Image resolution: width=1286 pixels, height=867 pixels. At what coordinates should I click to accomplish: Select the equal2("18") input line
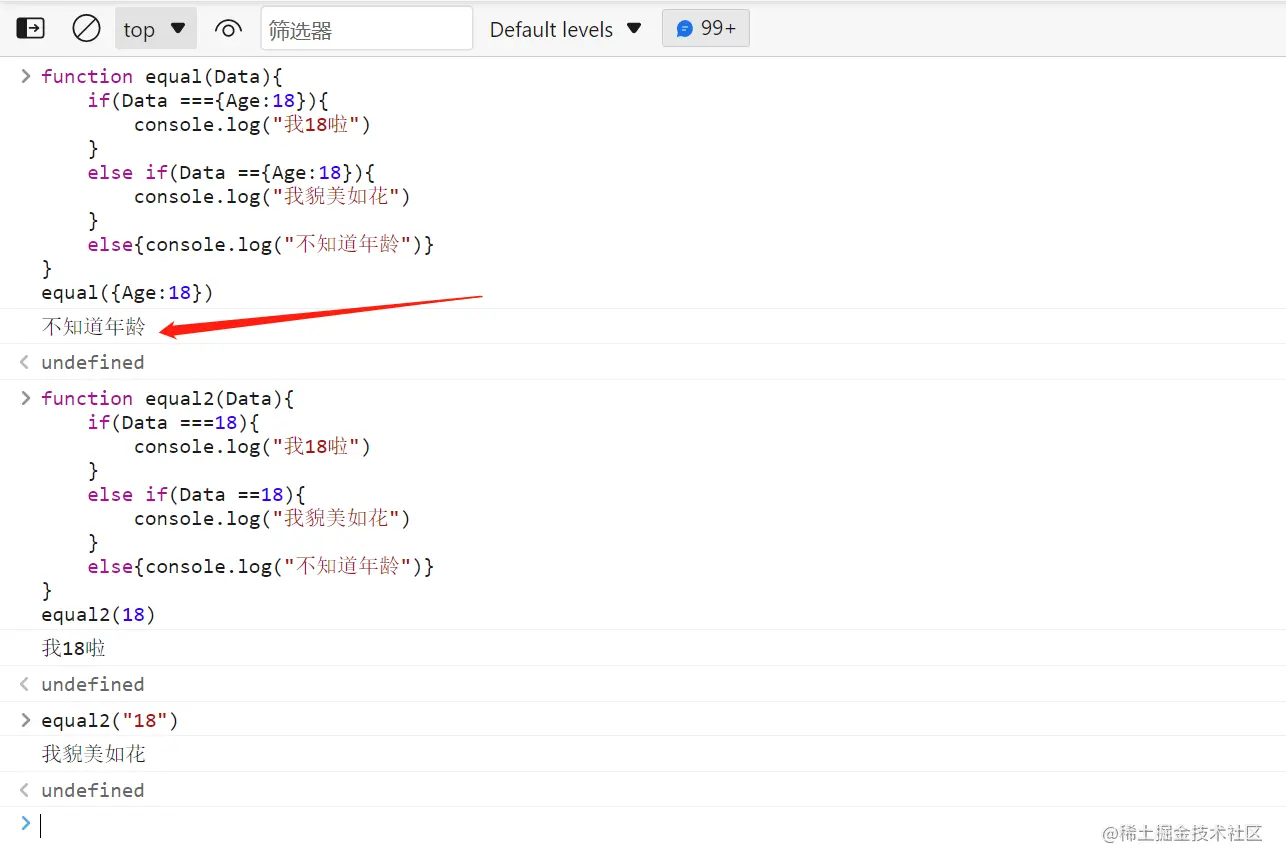[x=110, y=720]
